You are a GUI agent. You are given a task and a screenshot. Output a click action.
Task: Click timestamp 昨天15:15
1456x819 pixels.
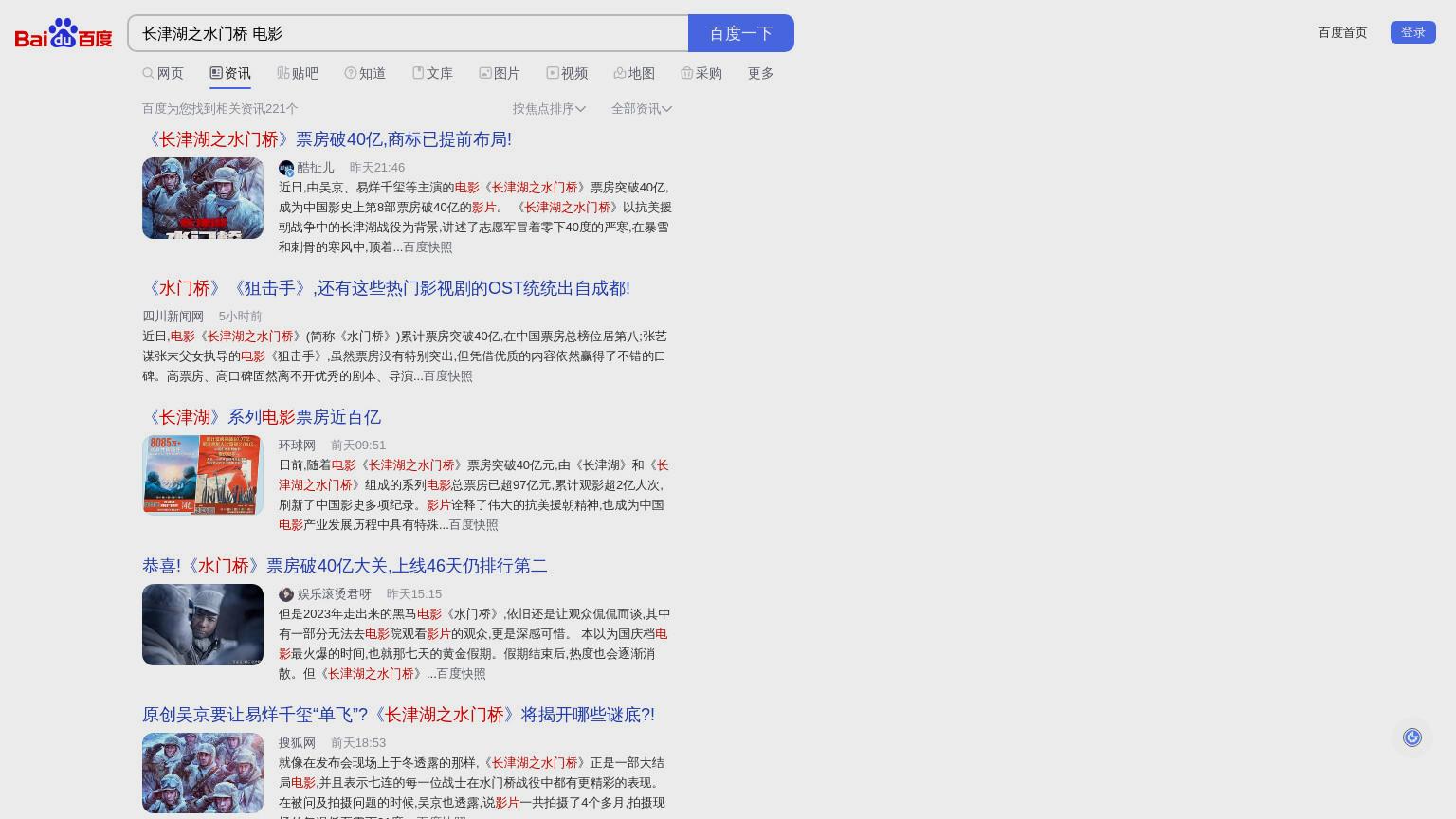click(414, 593)
